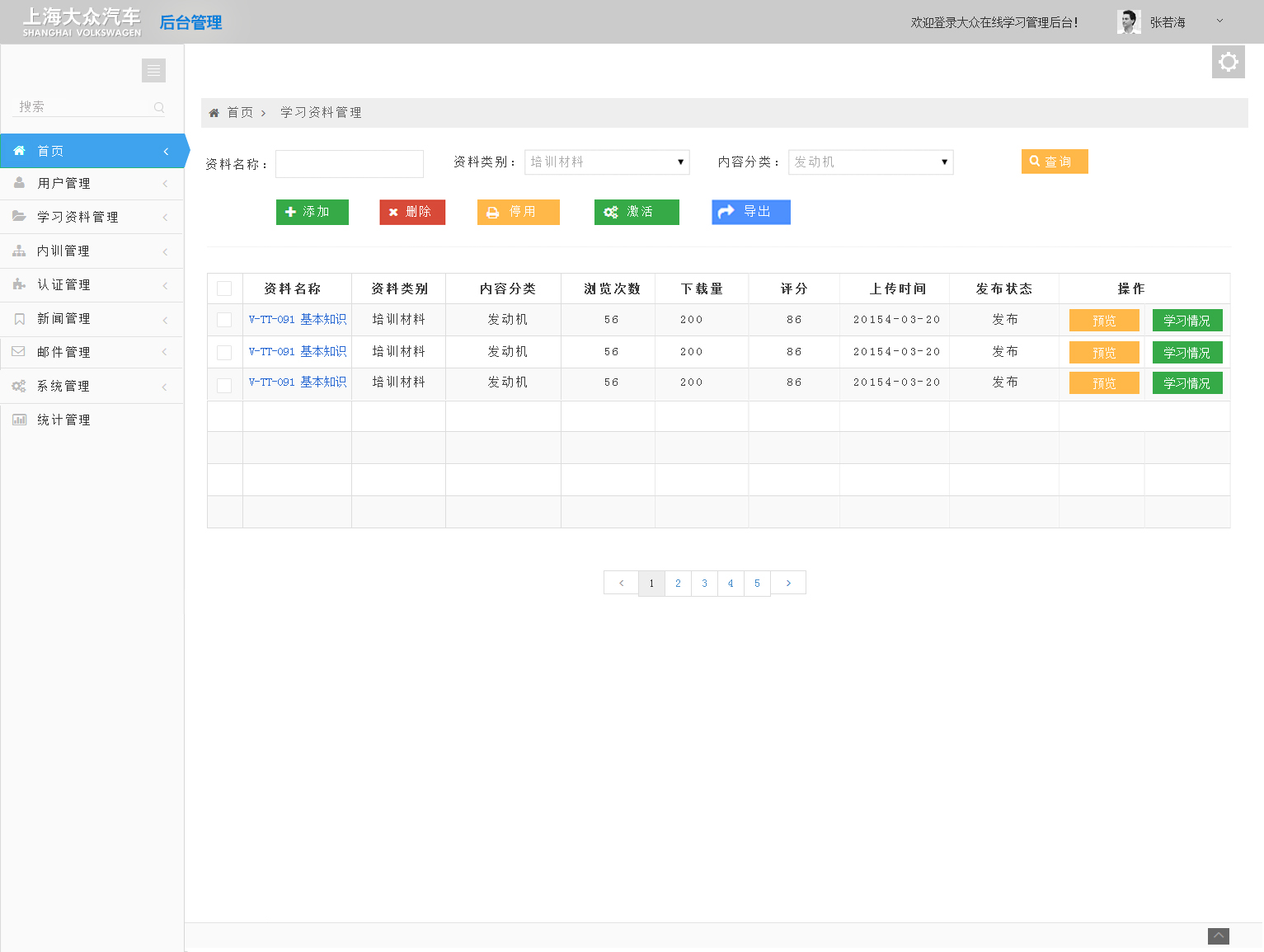Click 学习情况 in the third row
The width and height of the screenshot is (1264, 952).
click(x=1187, y=383)
